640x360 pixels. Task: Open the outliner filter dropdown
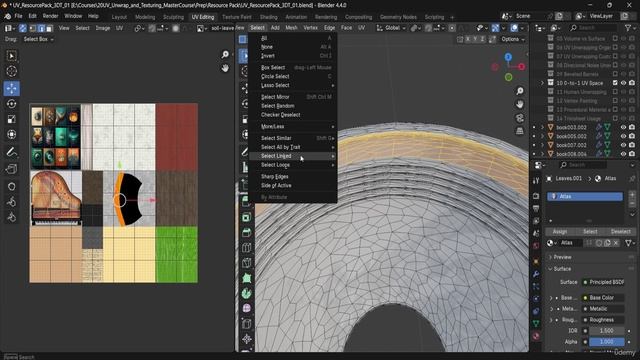(x=630, y=28)
